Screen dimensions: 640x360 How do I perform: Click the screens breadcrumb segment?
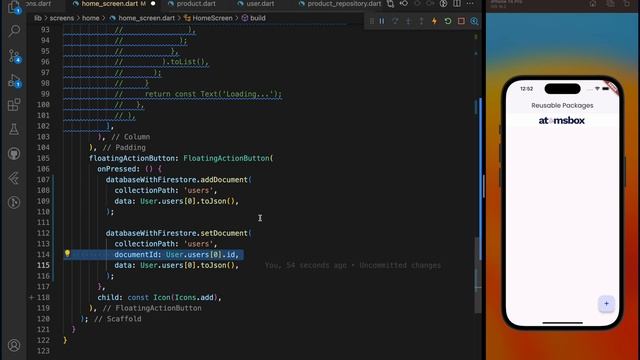[62, 18]
